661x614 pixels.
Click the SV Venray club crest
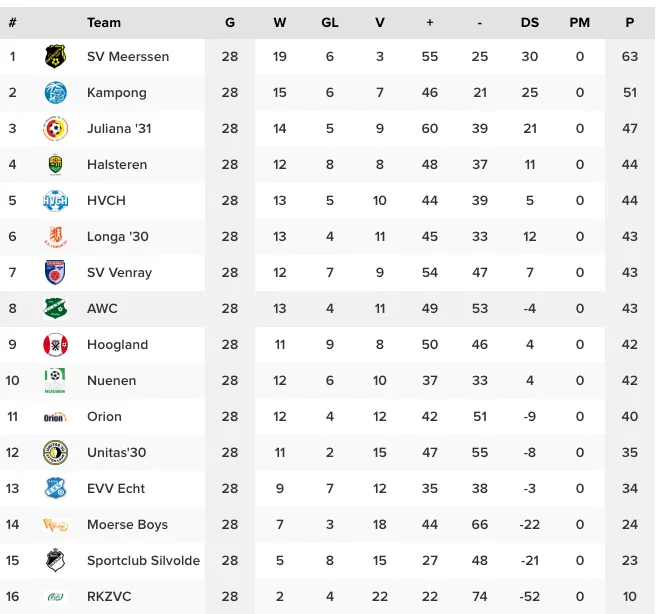[55, 273]
